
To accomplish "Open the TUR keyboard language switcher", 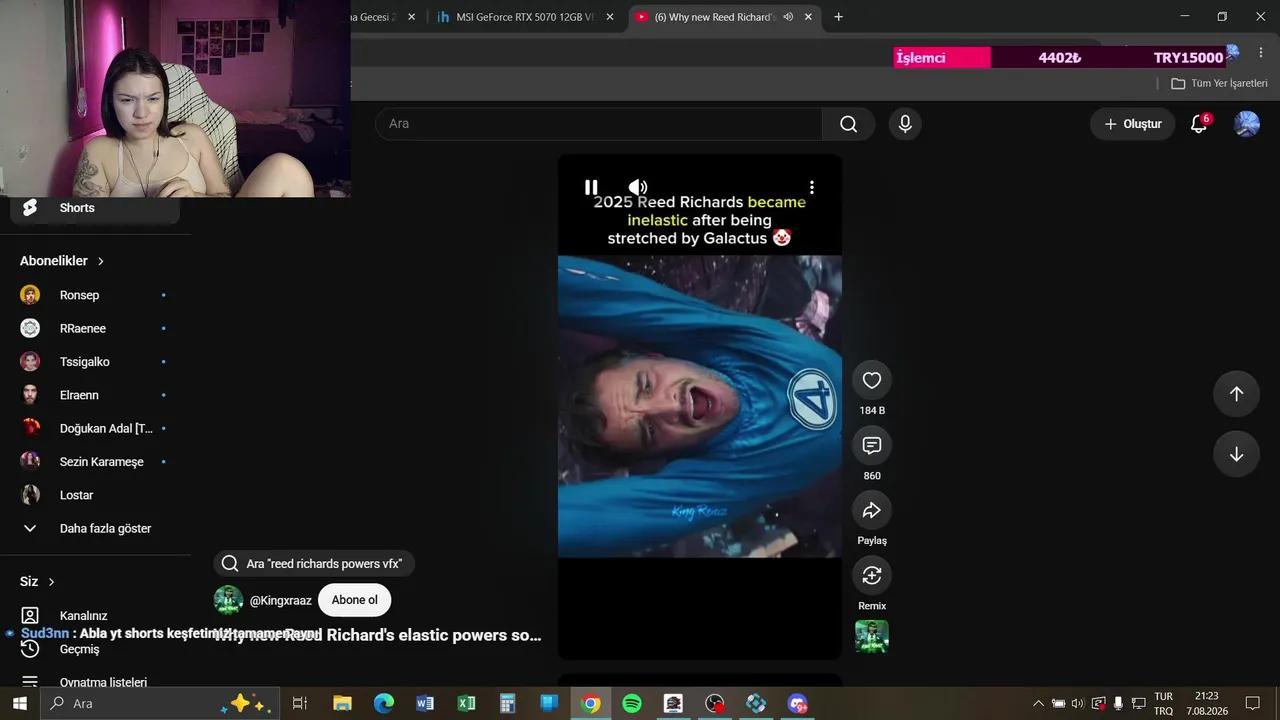I will click(x=1164, y=704).
